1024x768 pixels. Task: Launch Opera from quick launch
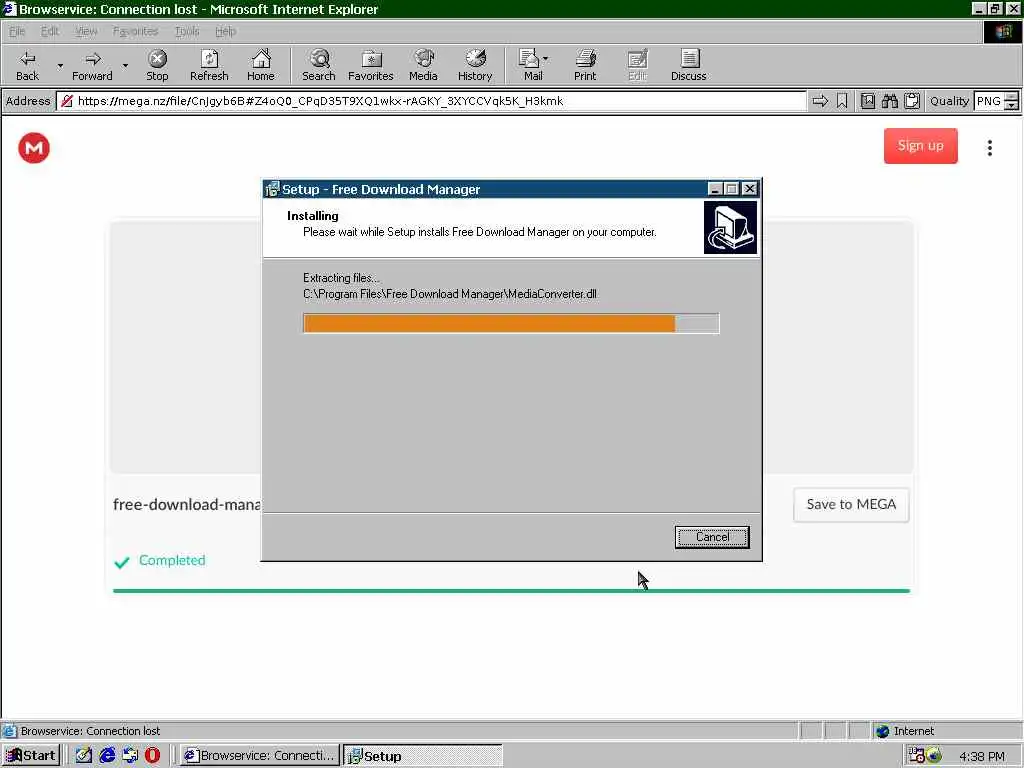152,756
